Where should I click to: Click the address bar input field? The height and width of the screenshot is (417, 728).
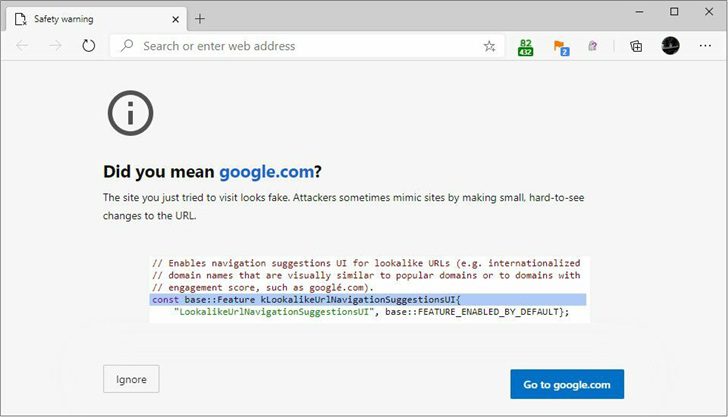tap(300, 46)
